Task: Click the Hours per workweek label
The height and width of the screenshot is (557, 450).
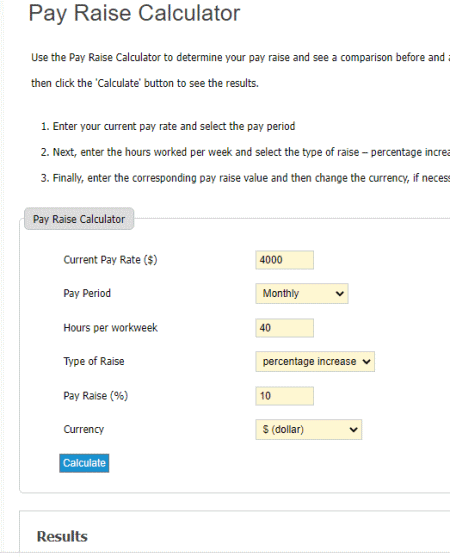Action: [110, 328]
